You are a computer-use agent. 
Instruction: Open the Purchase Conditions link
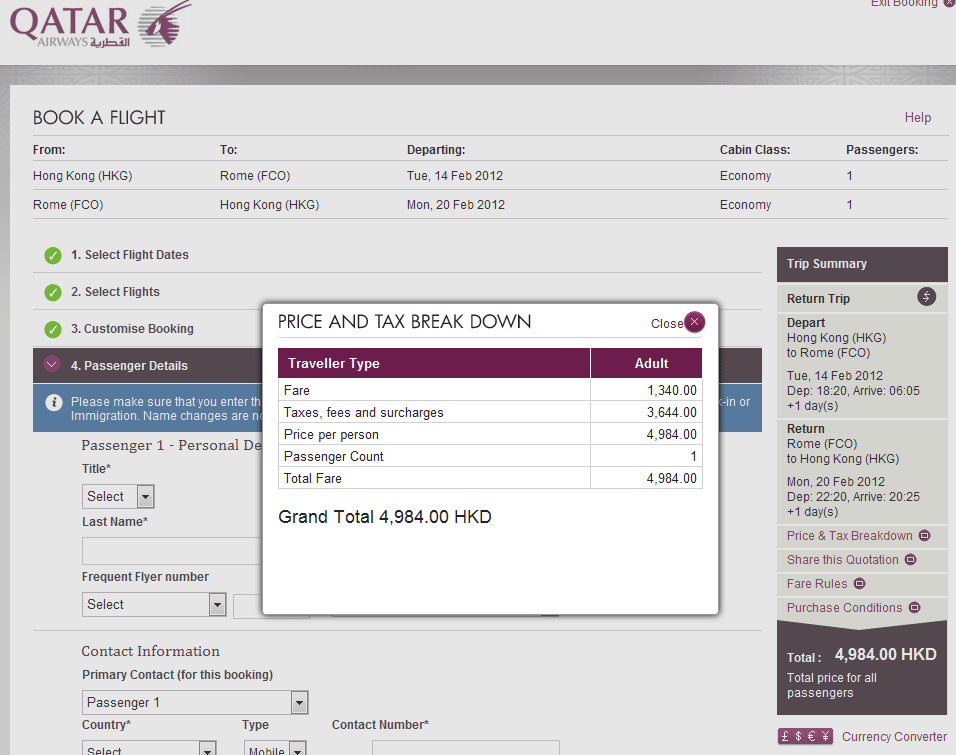click(844, 608)
